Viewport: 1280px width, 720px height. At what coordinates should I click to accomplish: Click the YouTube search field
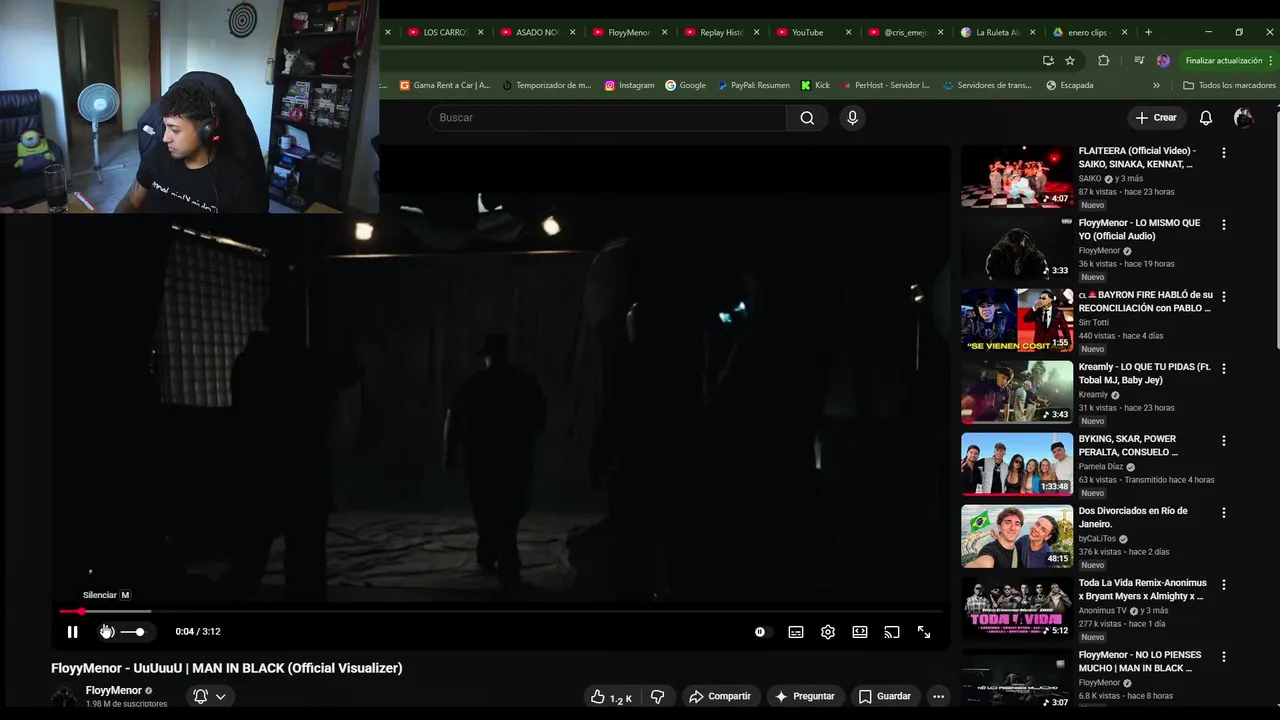coord(608,118)
